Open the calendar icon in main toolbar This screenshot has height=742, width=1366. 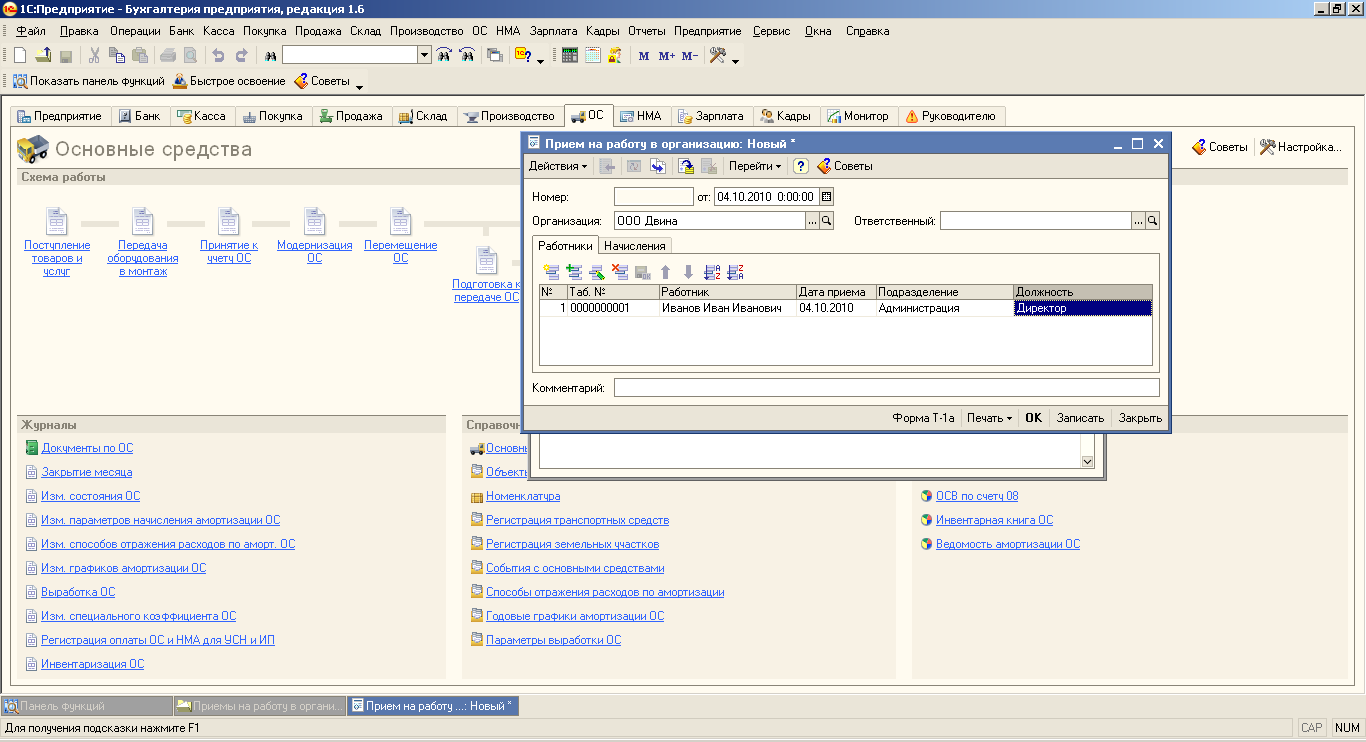coord(592,56)
